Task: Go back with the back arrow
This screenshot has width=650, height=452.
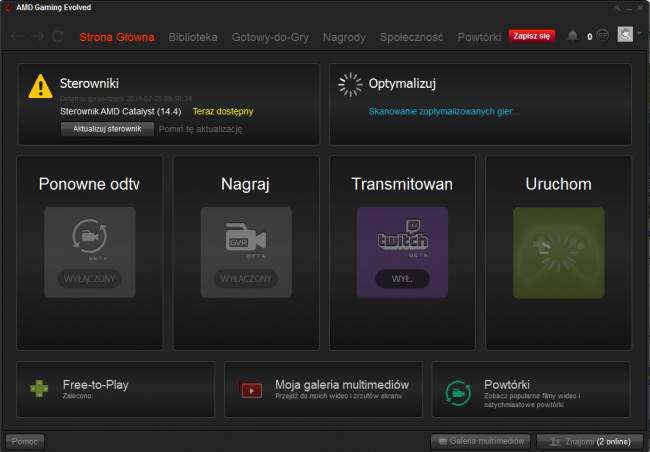Action: pyautogui.click(x=17, y=36)
